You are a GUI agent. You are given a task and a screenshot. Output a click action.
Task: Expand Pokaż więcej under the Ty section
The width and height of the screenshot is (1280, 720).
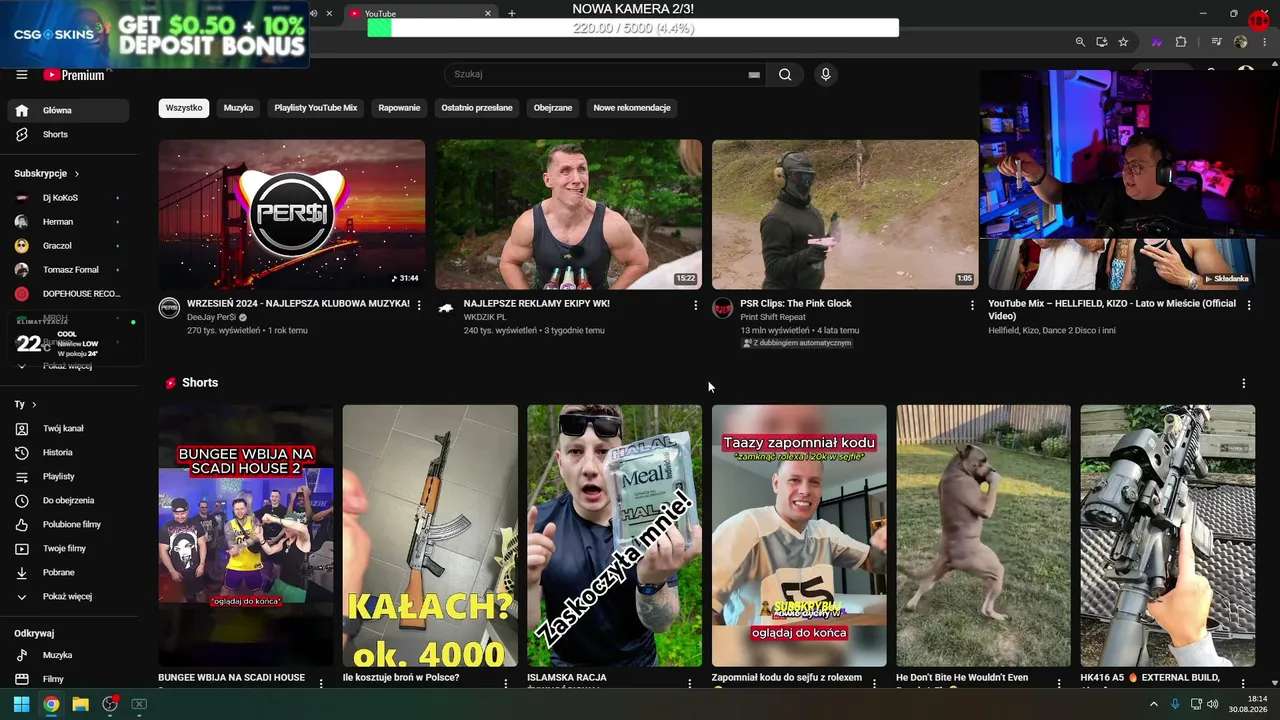(68, 596)
